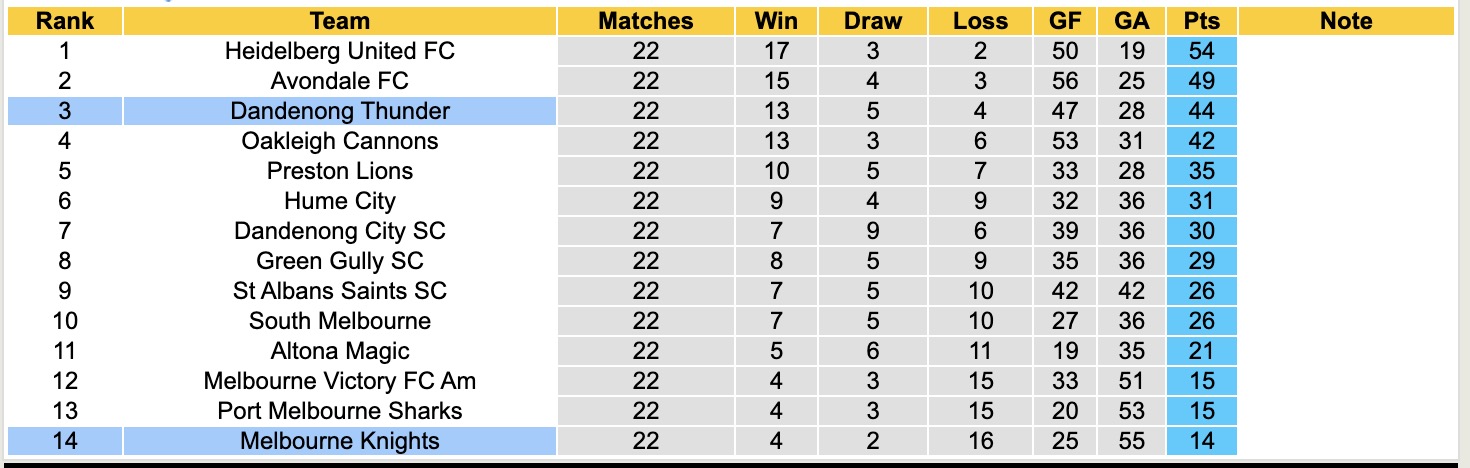Select South Melbourne team name

340,321
